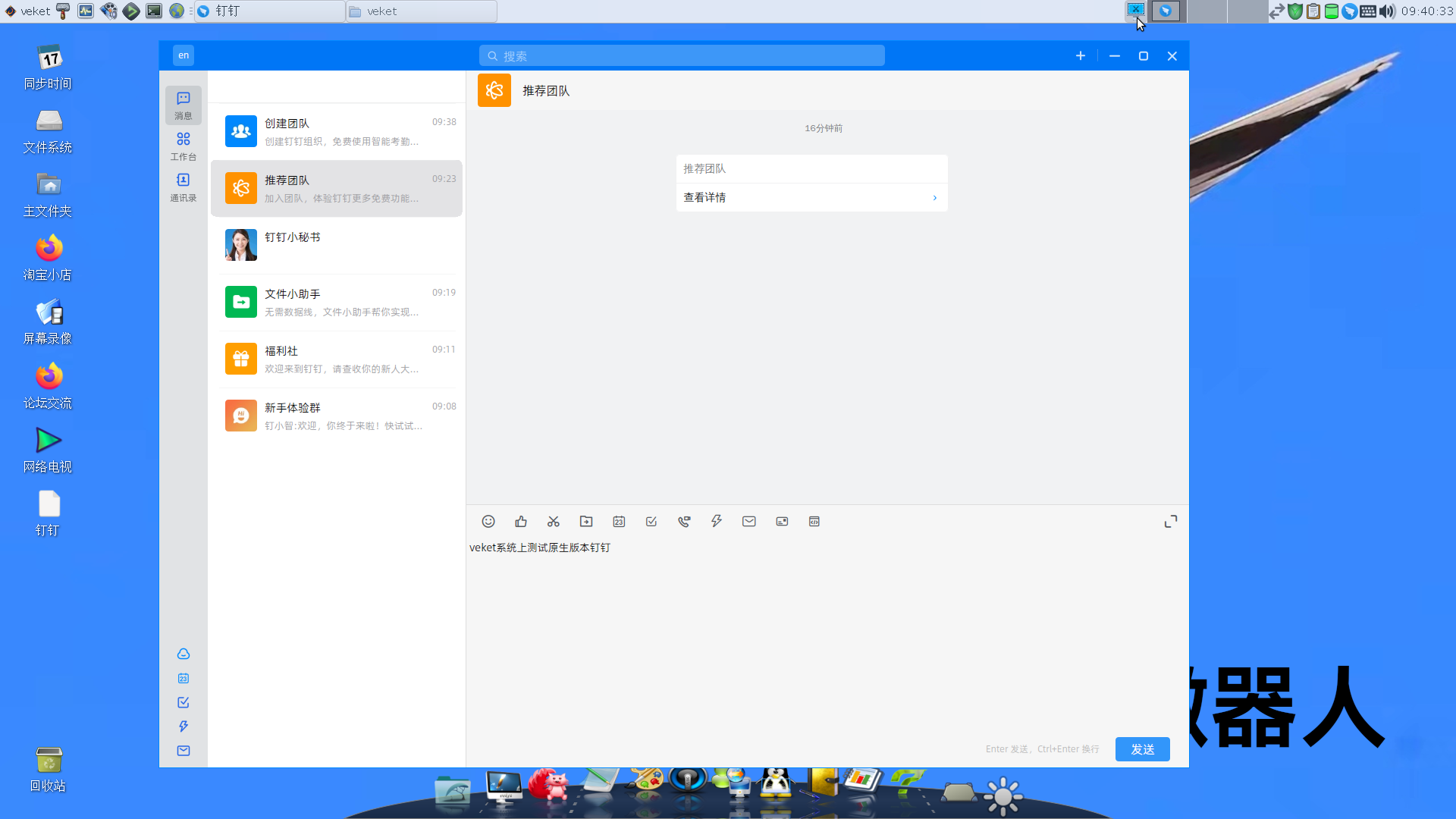Click the business card icon in chat toolbar

point(782,522)
